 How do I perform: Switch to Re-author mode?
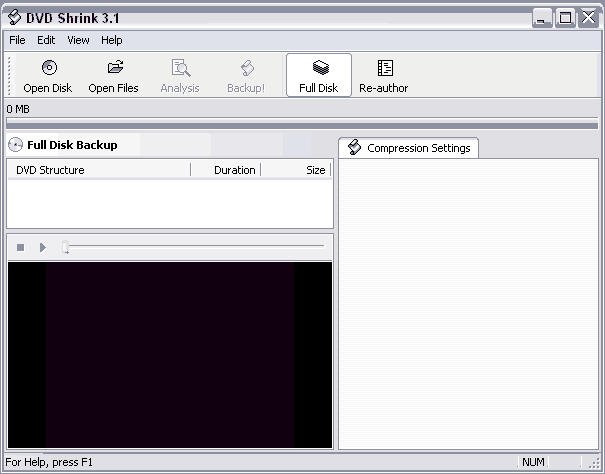384,76
